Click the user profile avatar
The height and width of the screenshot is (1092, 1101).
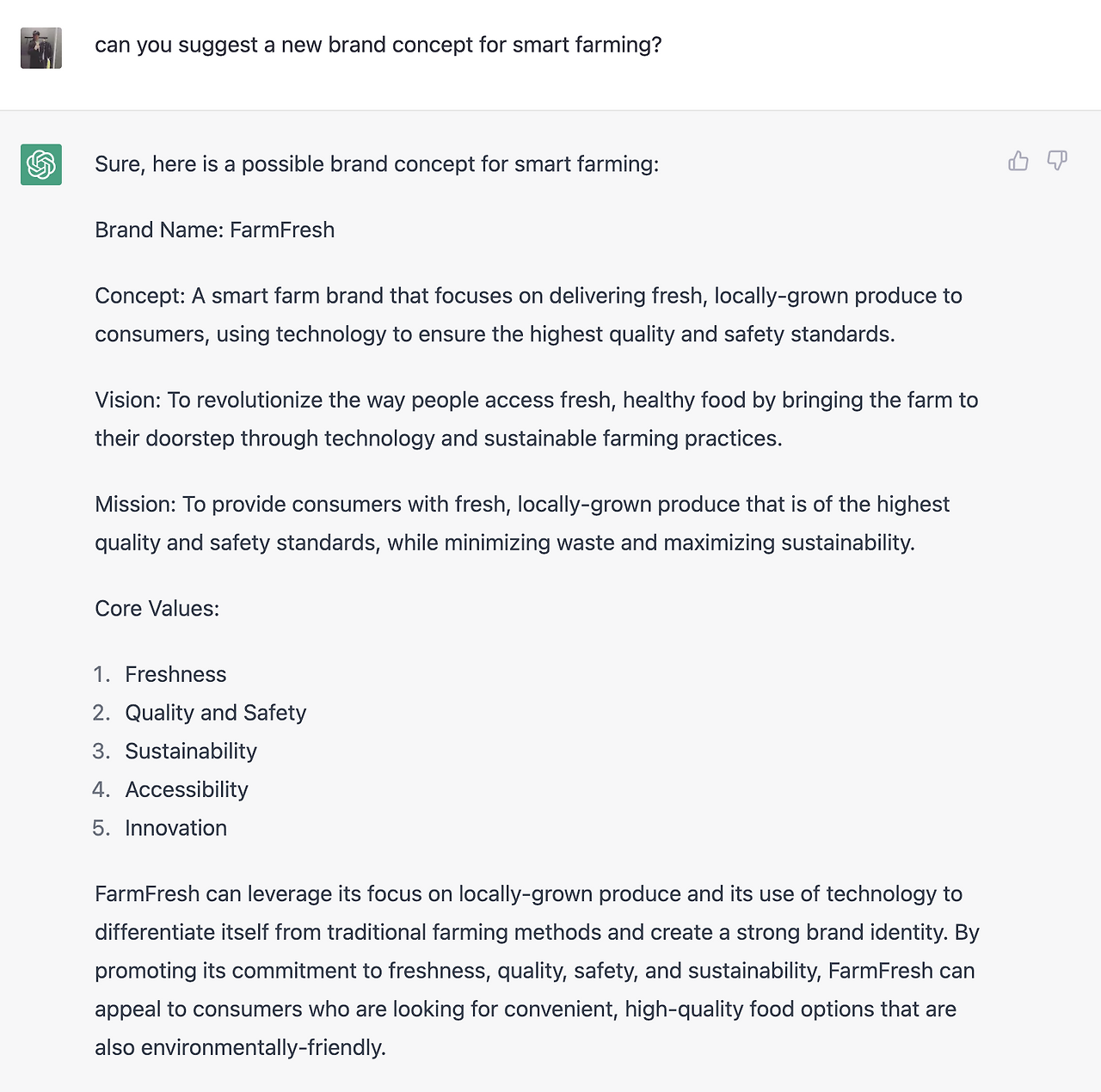pyautogui.click(x=41, y=48)
